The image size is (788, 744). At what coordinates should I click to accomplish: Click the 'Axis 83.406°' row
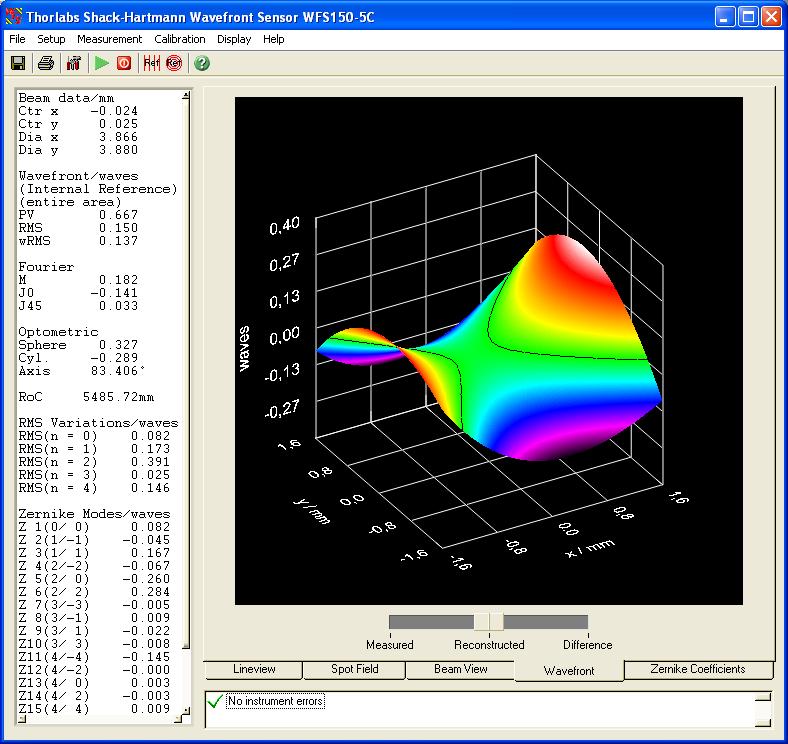(82, 371)
